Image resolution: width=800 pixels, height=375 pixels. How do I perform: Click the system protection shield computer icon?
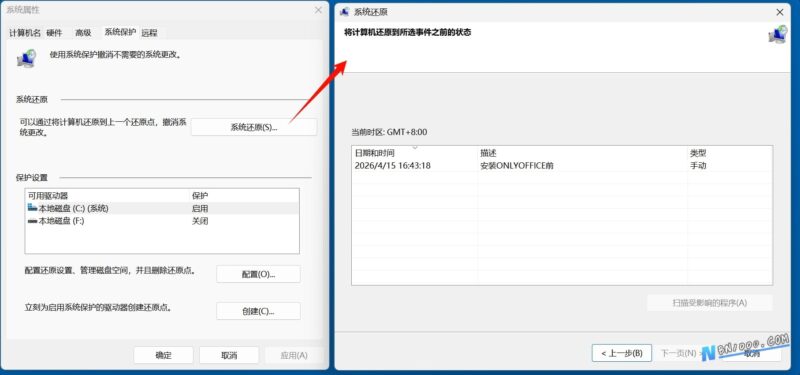[26, 58]
